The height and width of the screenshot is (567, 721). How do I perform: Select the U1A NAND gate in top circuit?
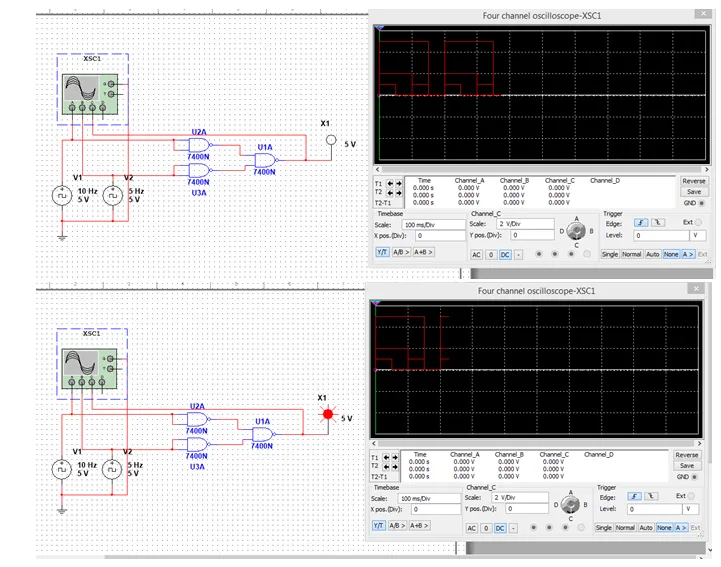(265, 159)
